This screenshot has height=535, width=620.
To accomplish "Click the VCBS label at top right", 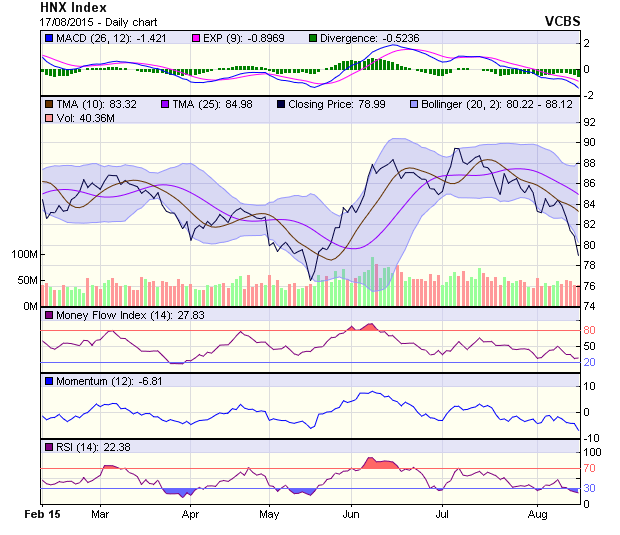I will [563, 20].
